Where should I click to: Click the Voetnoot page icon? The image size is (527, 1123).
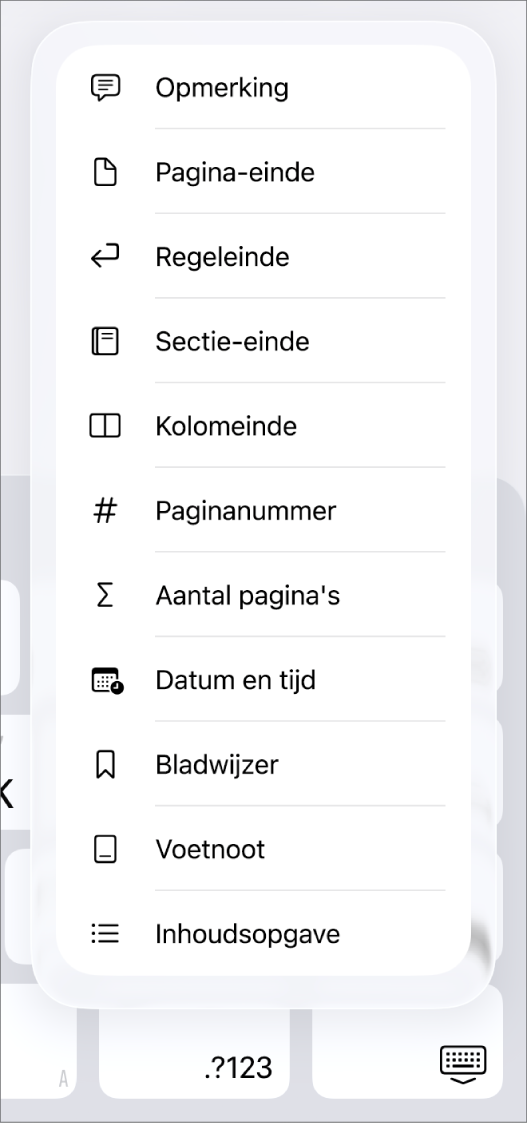click(105, 849)
